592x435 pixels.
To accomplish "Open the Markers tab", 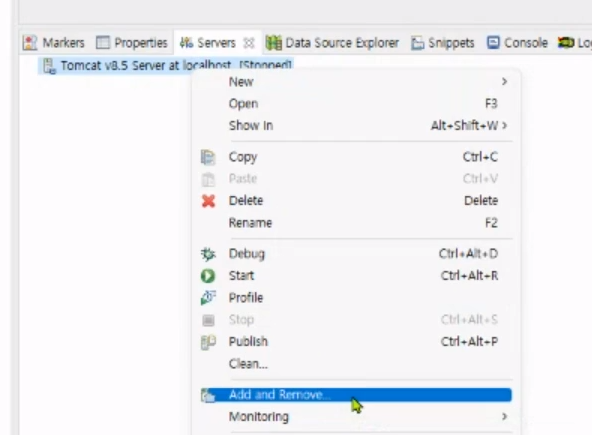I will pyautogui.click(x=54, y=43).
